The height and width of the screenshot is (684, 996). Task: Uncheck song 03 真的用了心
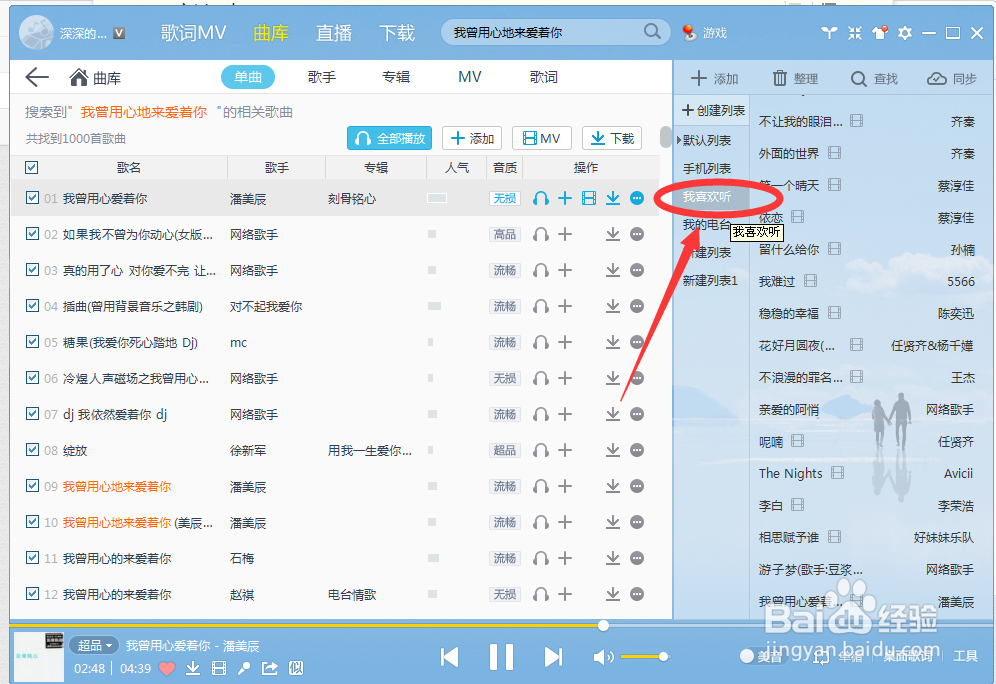click(x=32, y=269)
